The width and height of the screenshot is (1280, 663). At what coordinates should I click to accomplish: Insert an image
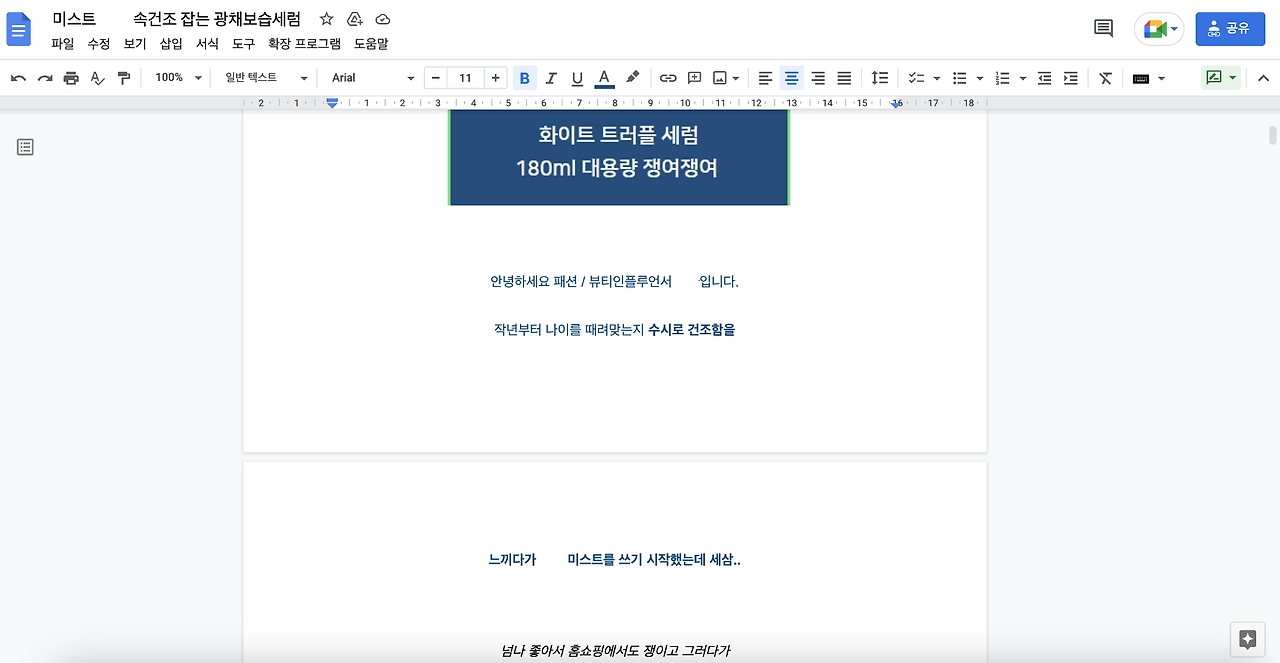click(719, 77)
